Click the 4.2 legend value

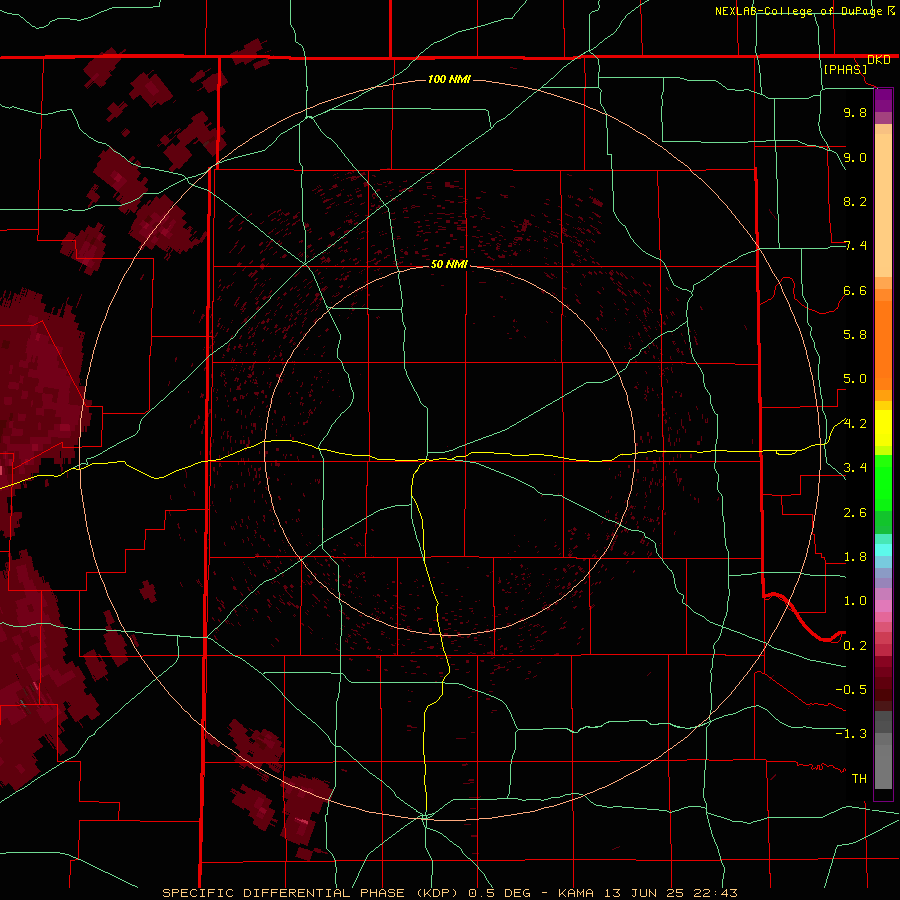[855, 424]
